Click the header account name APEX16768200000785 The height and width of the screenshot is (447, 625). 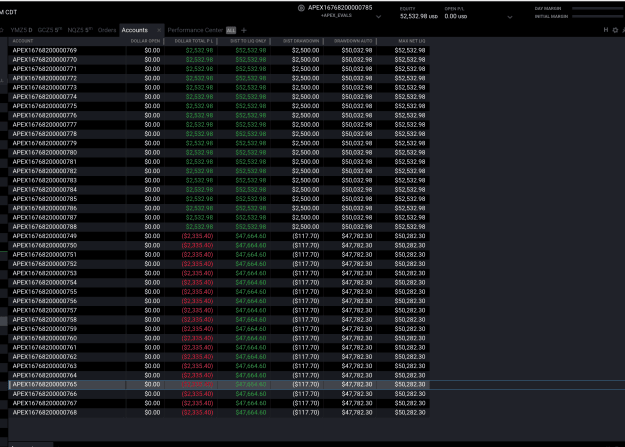click(x=340, y=8)
